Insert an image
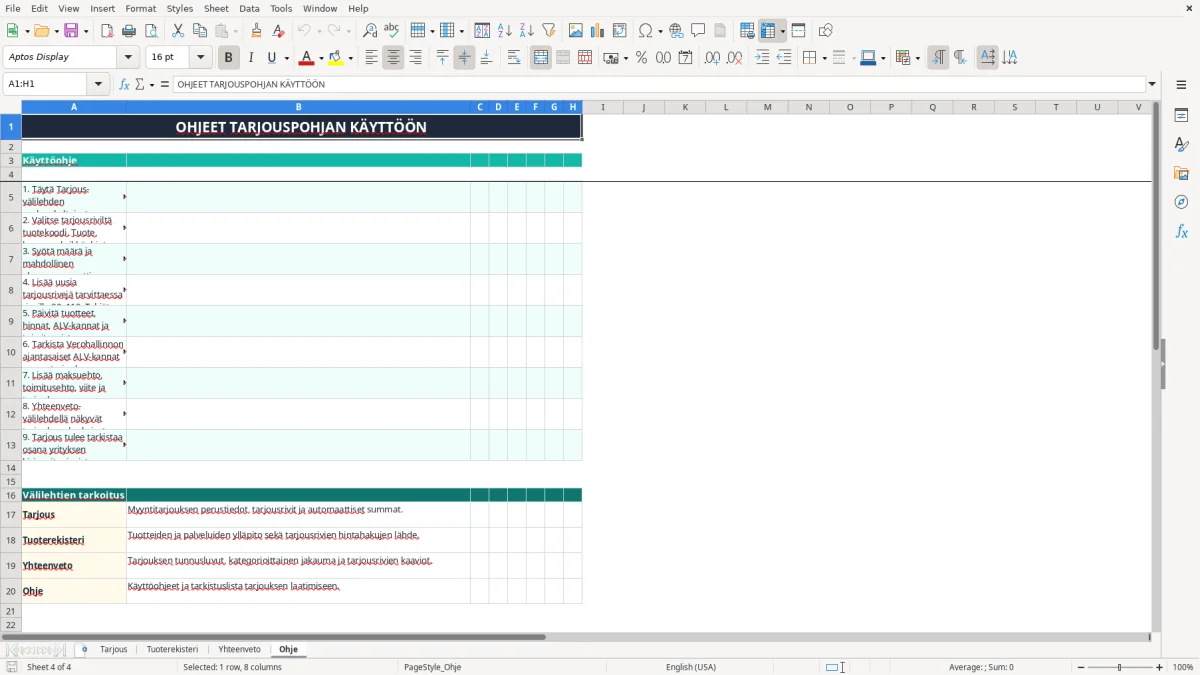 coord(576,31)
